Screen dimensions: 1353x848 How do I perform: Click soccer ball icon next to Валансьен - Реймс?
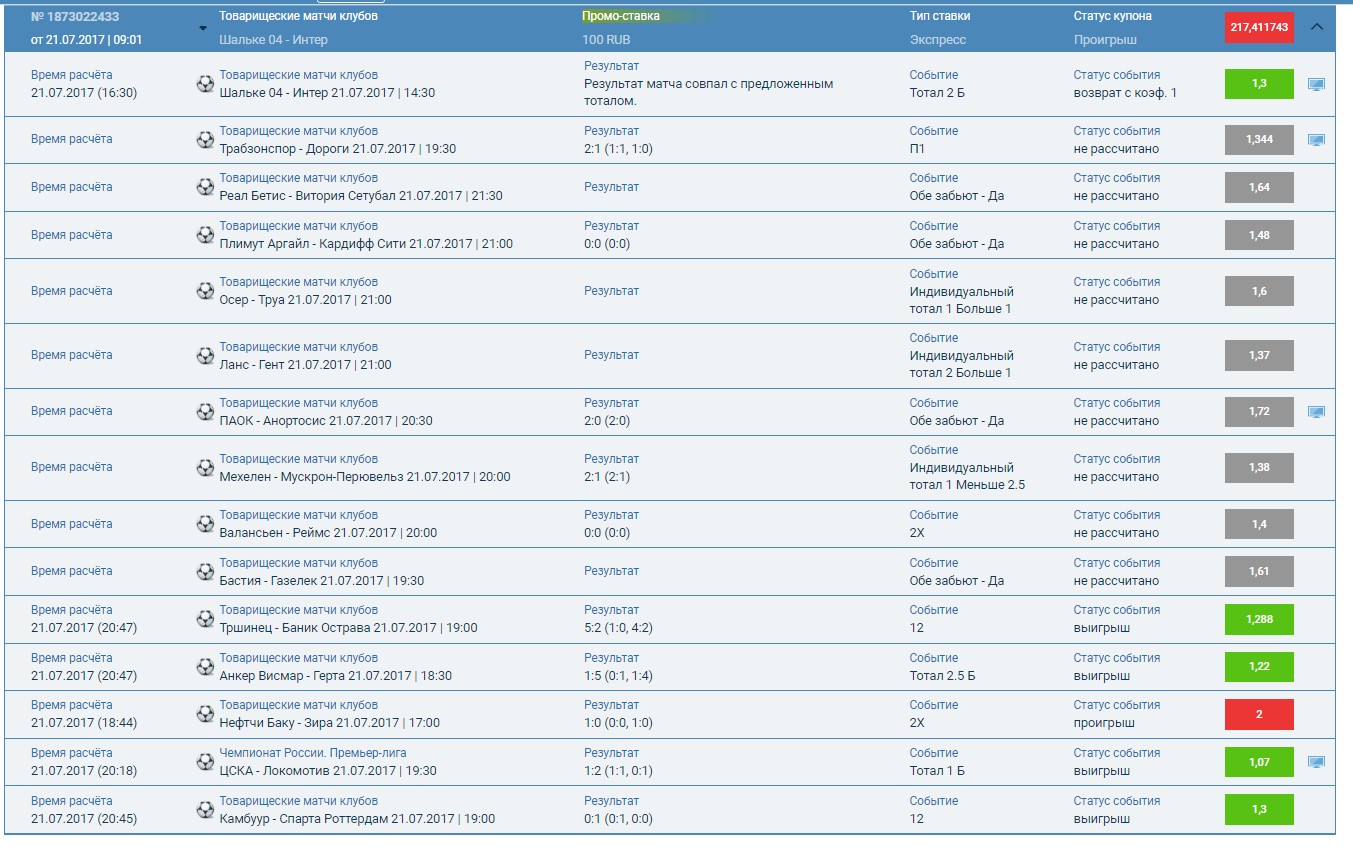coord(205,524)
